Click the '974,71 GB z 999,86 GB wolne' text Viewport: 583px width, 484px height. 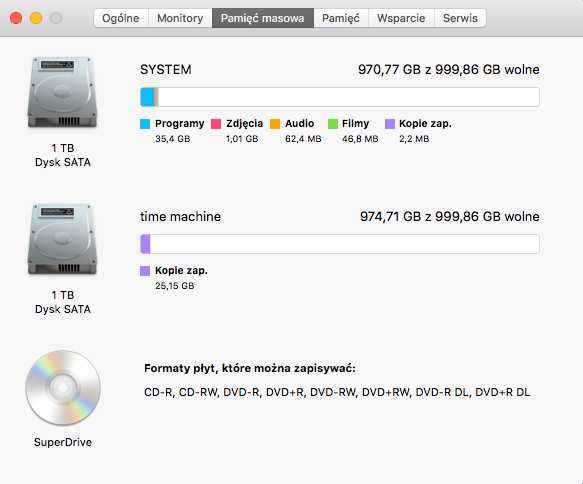click(450, 216)
